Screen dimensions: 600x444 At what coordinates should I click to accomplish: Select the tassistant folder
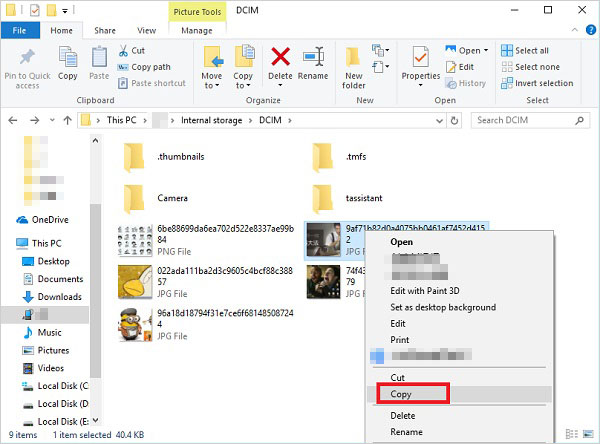[348, 198]
